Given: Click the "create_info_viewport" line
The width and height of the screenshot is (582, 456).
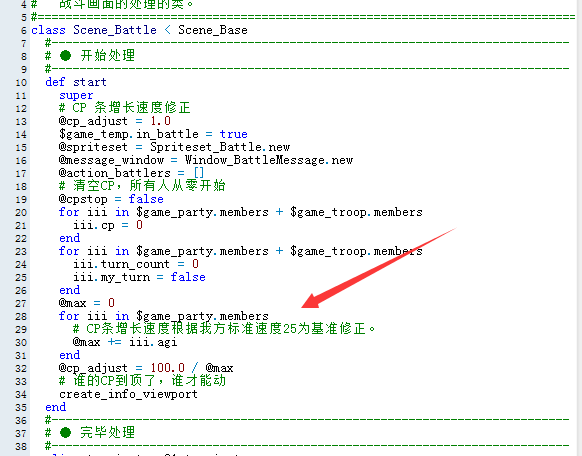Looking at the screenshot, I should (128, 394).
